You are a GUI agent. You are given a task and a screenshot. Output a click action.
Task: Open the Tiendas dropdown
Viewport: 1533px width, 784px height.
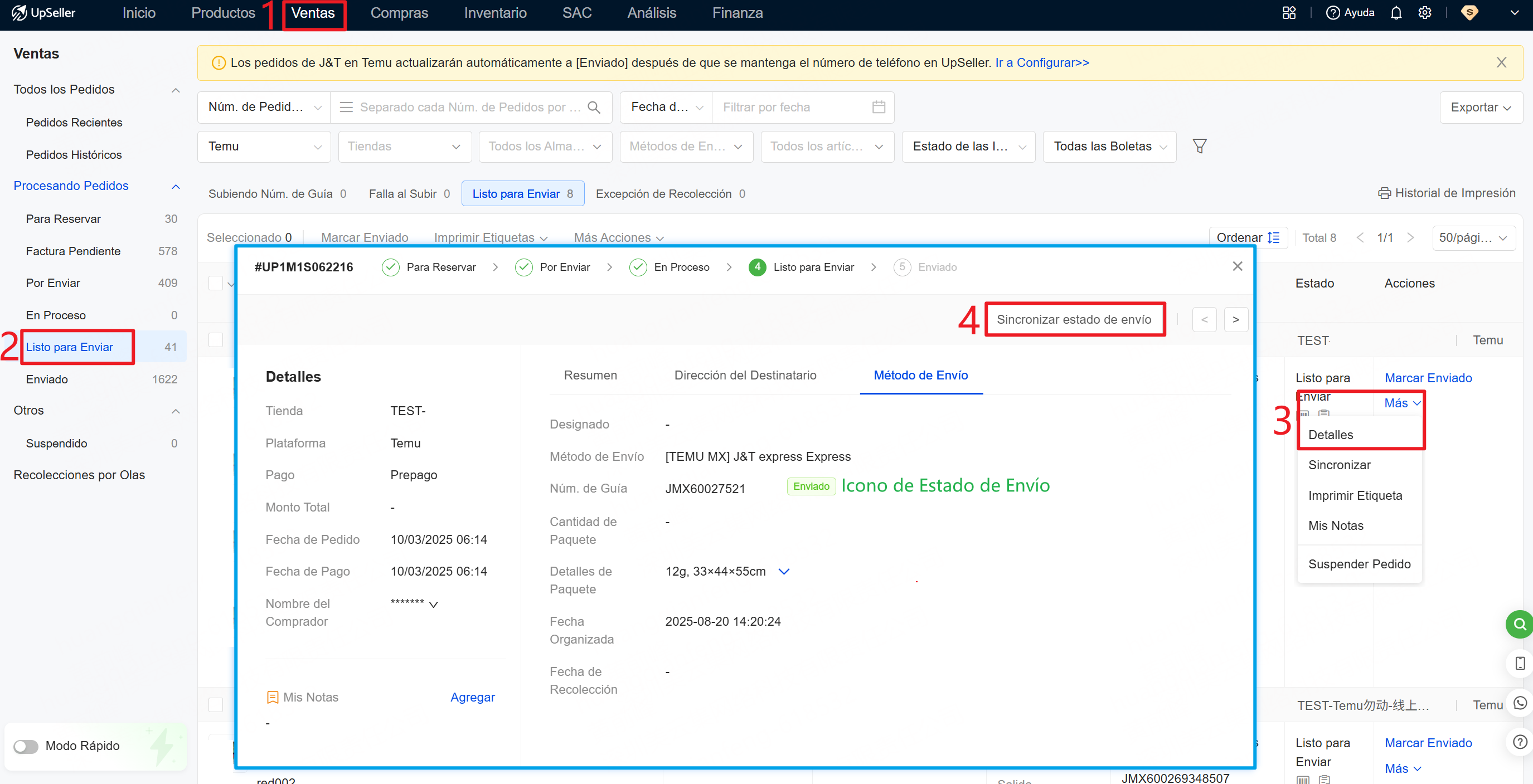coord(405,147)
